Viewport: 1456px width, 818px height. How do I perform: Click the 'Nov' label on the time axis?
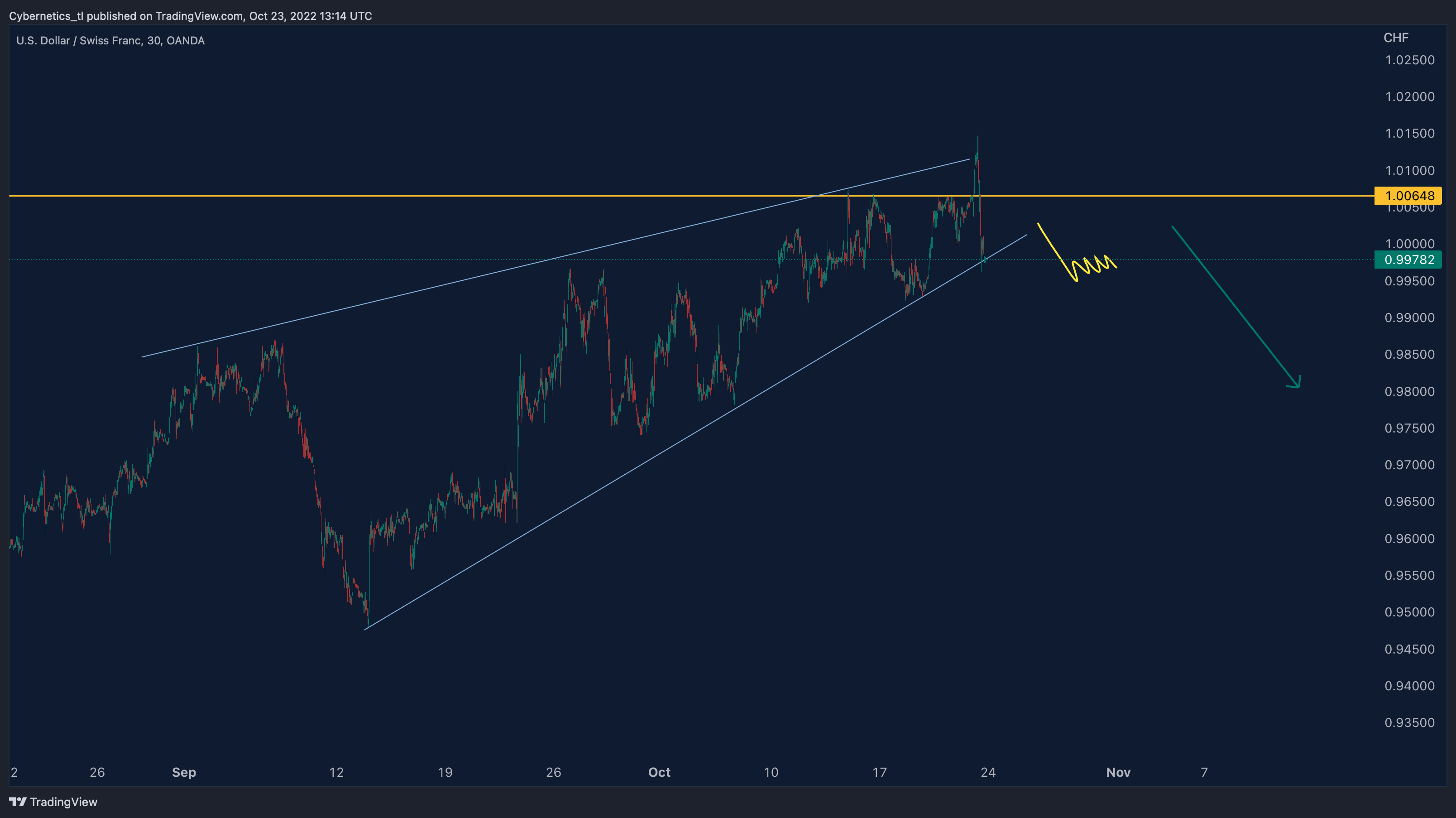pyautogui.click(x=1118, y=772)
